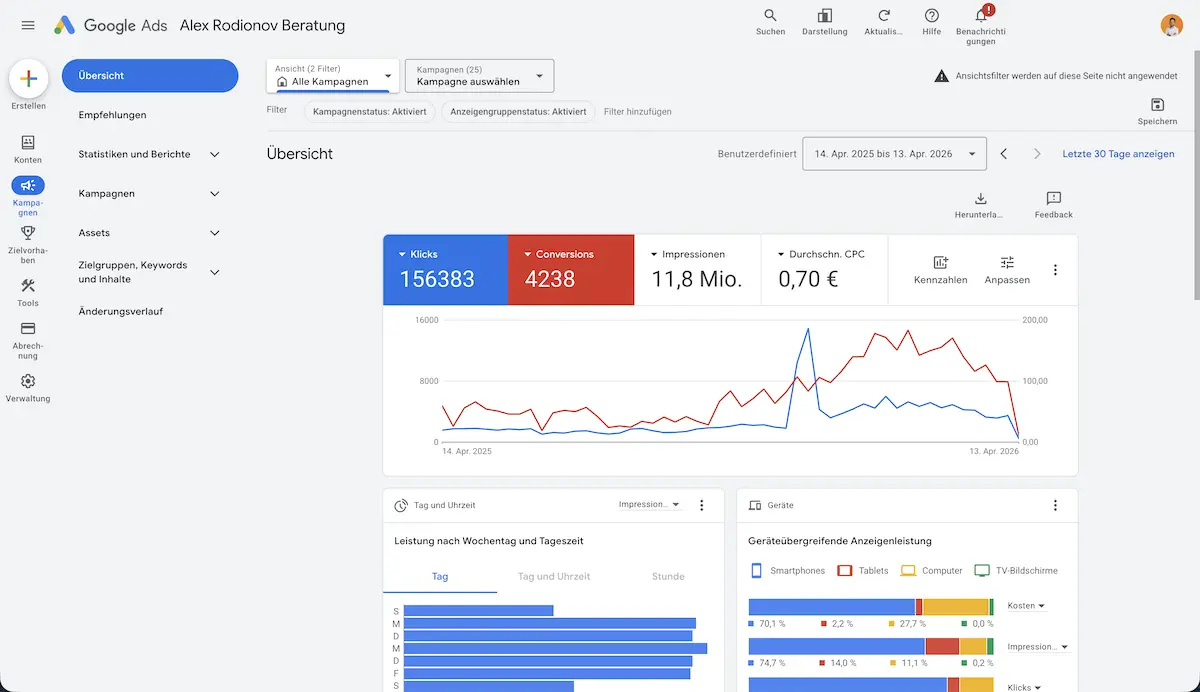Click the Speichern save icon
The image size is (1200, 692).
[x=1157, y=105]
